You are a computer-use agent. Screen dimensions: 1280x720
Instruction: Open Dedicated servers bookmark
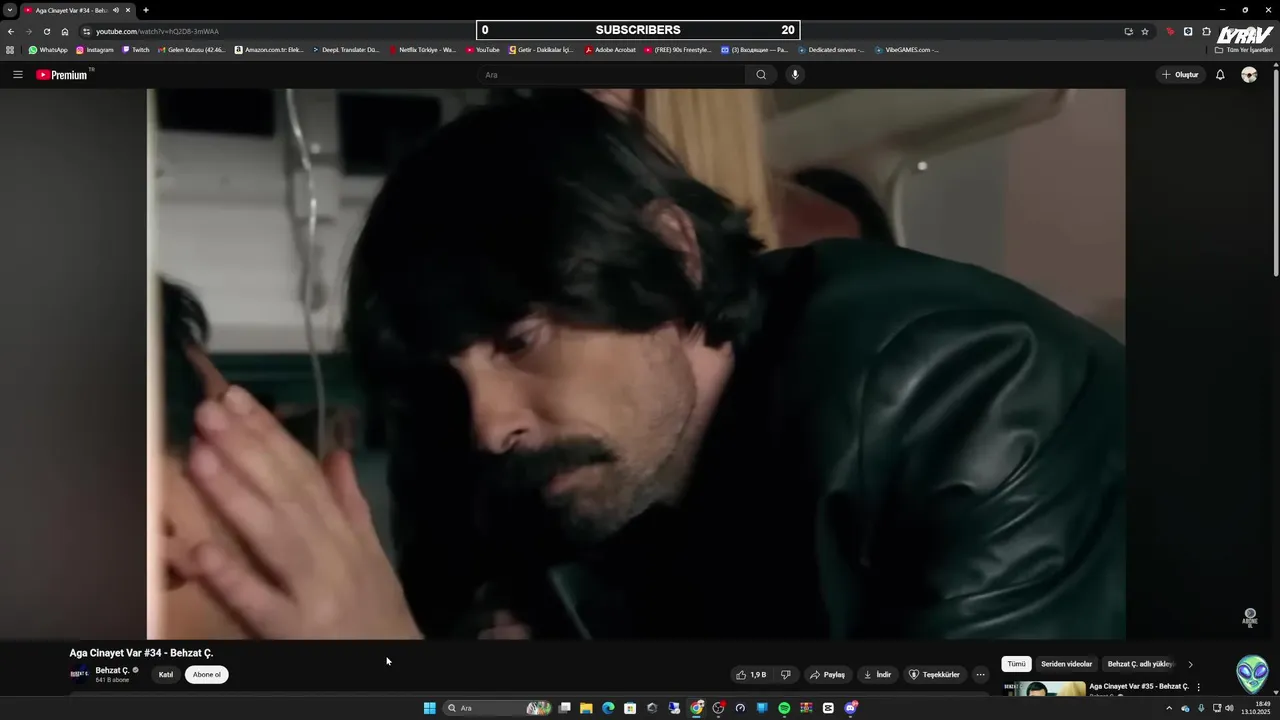pos(832,50)
